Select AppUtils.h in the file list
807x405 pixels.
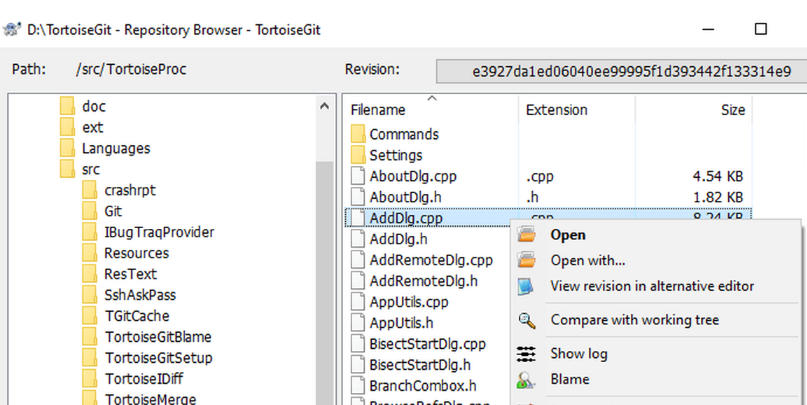[x=401, y=323]
